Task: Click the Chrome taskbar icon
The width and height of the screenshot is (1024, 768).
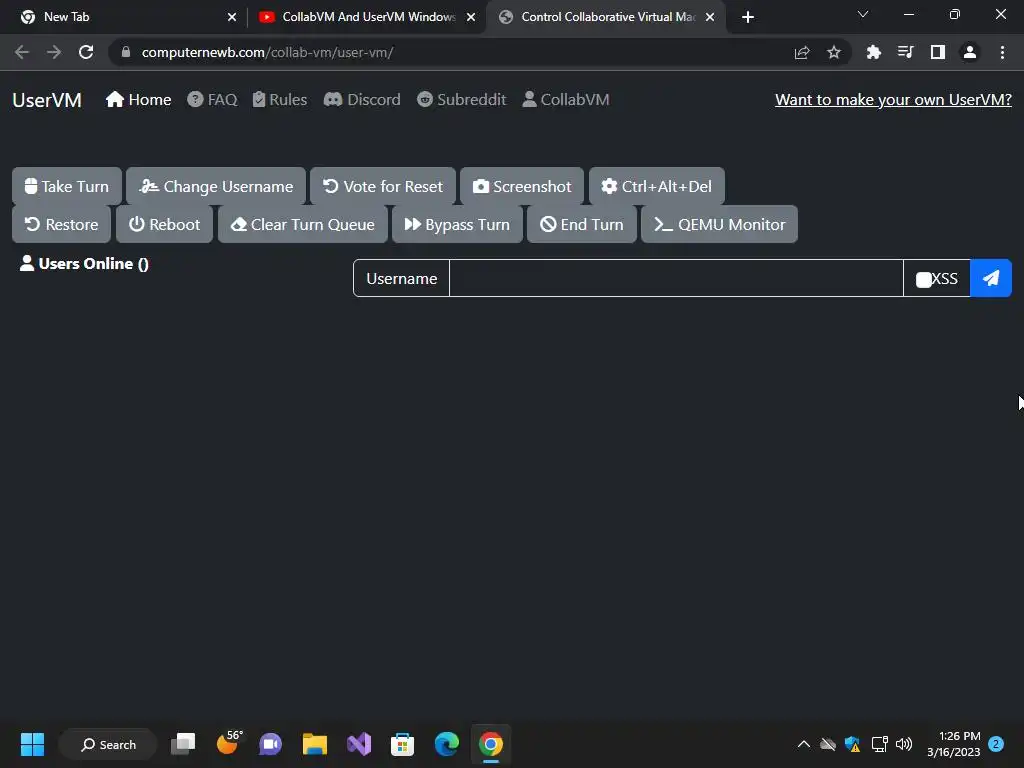Action: [x=490, y=744]
